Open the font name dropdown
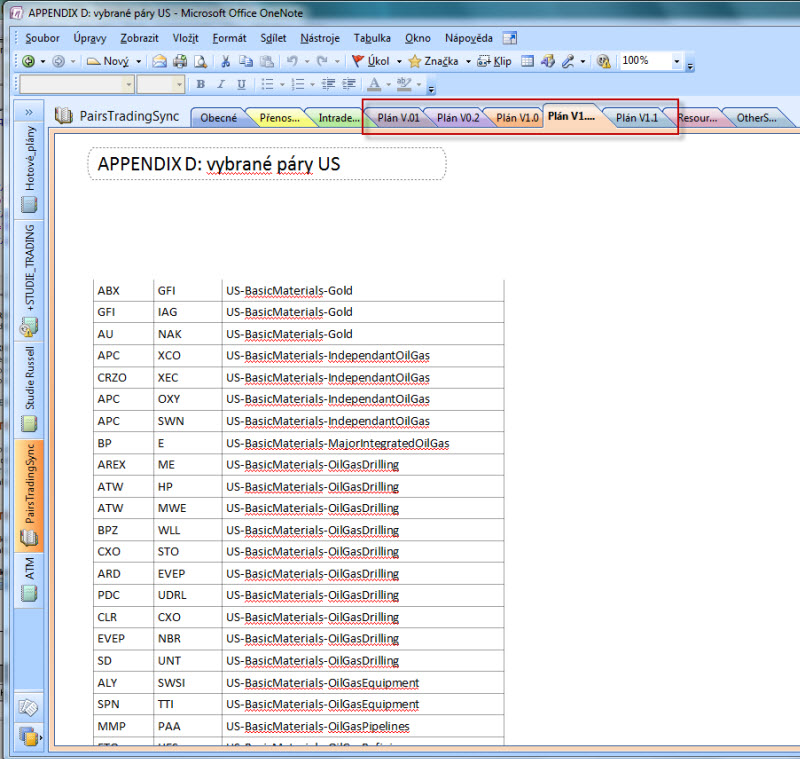 coord(128,85)
